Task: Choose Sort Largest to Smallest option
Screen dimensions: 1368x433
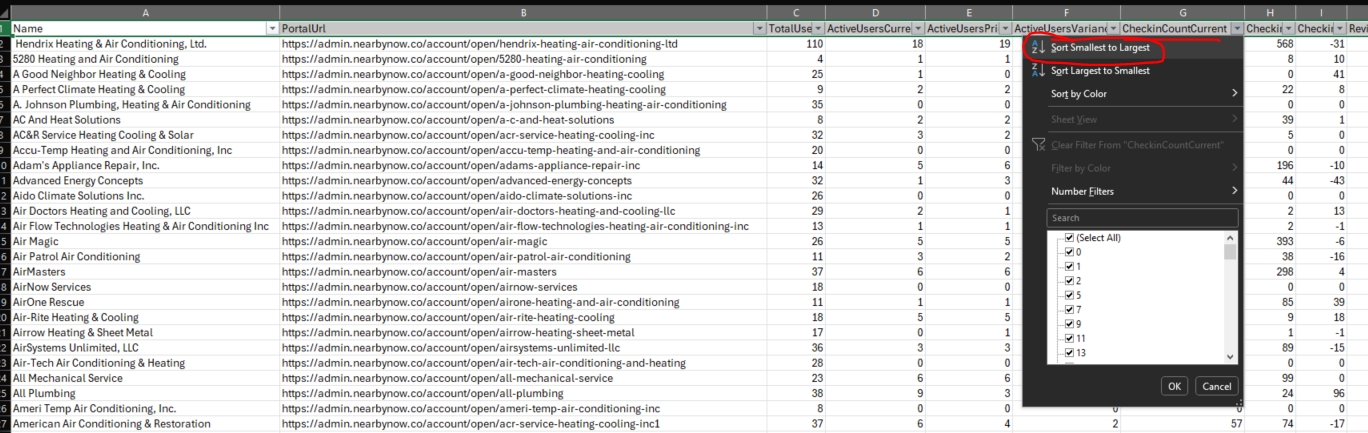Action: click(1100, 71)
